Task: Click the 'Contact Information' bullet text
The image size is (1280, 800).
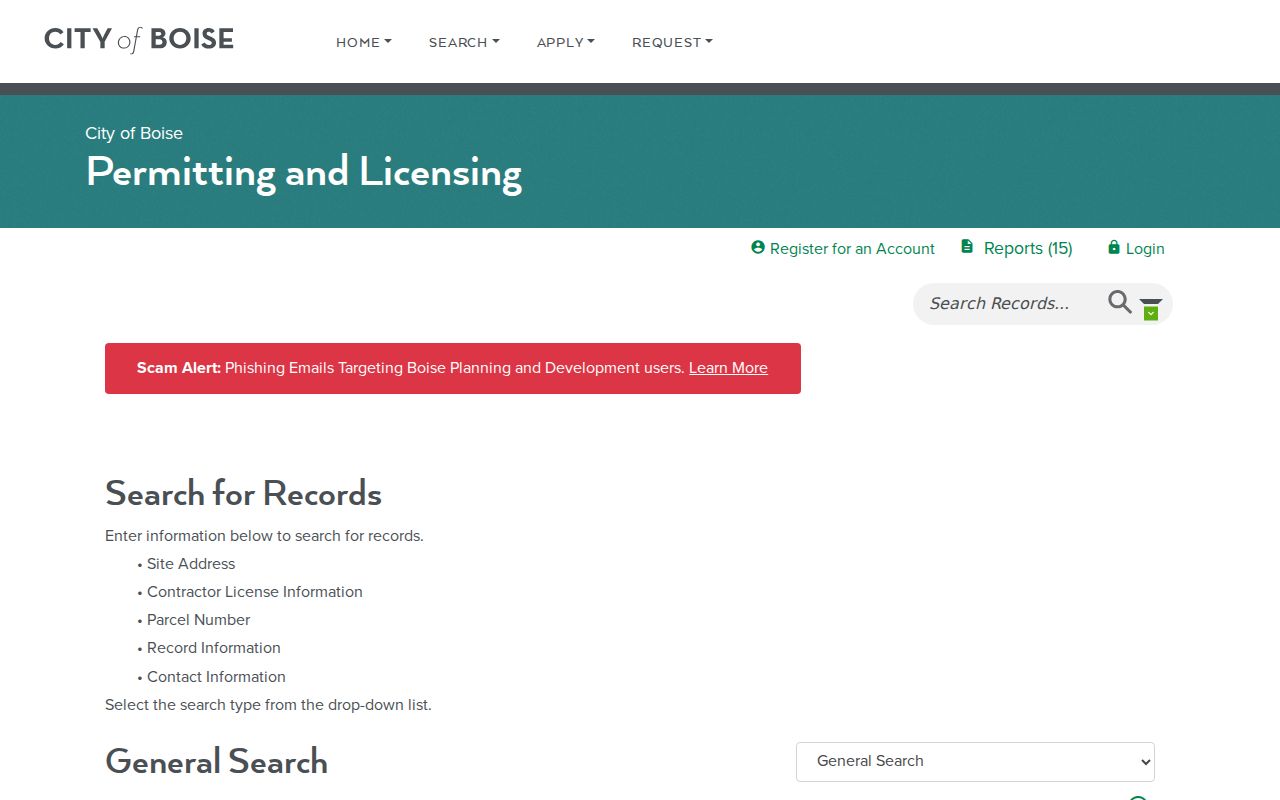Action: [216, 677]
